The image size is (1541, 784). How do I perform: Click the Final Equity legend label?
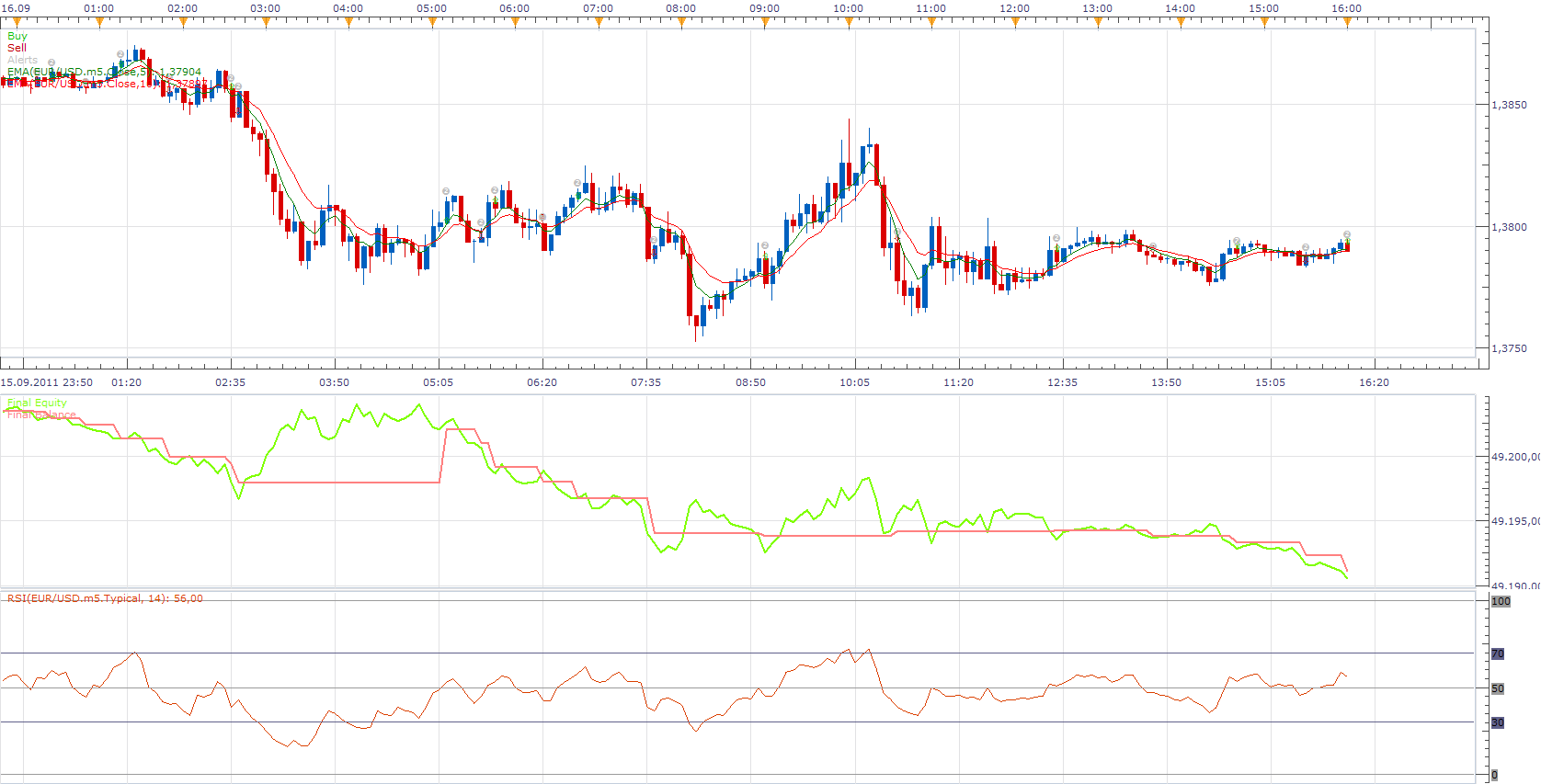(37, 403)
